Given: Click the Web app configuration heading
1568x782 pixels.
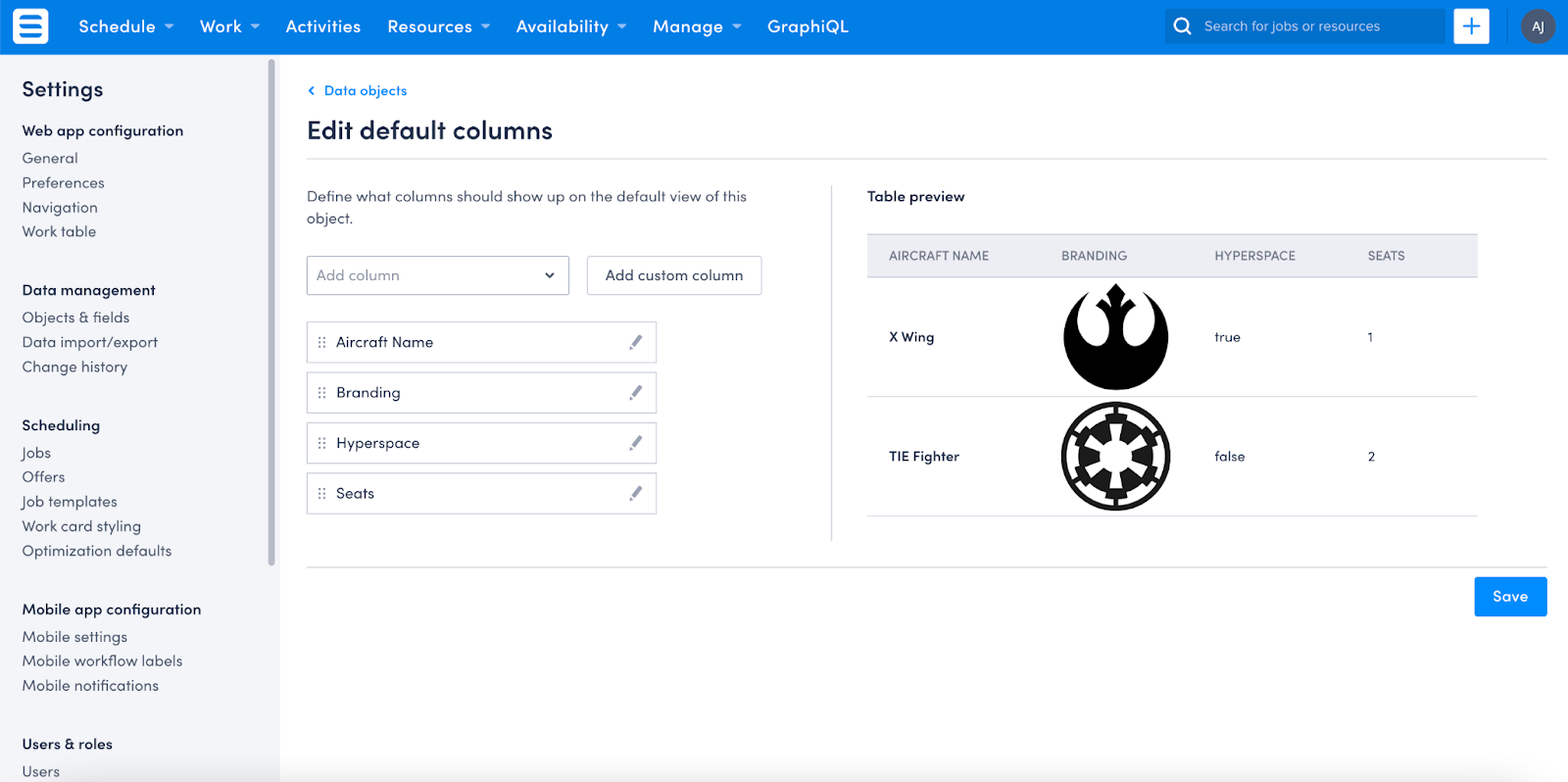Looking at the screenshot, I should (103, 131).
